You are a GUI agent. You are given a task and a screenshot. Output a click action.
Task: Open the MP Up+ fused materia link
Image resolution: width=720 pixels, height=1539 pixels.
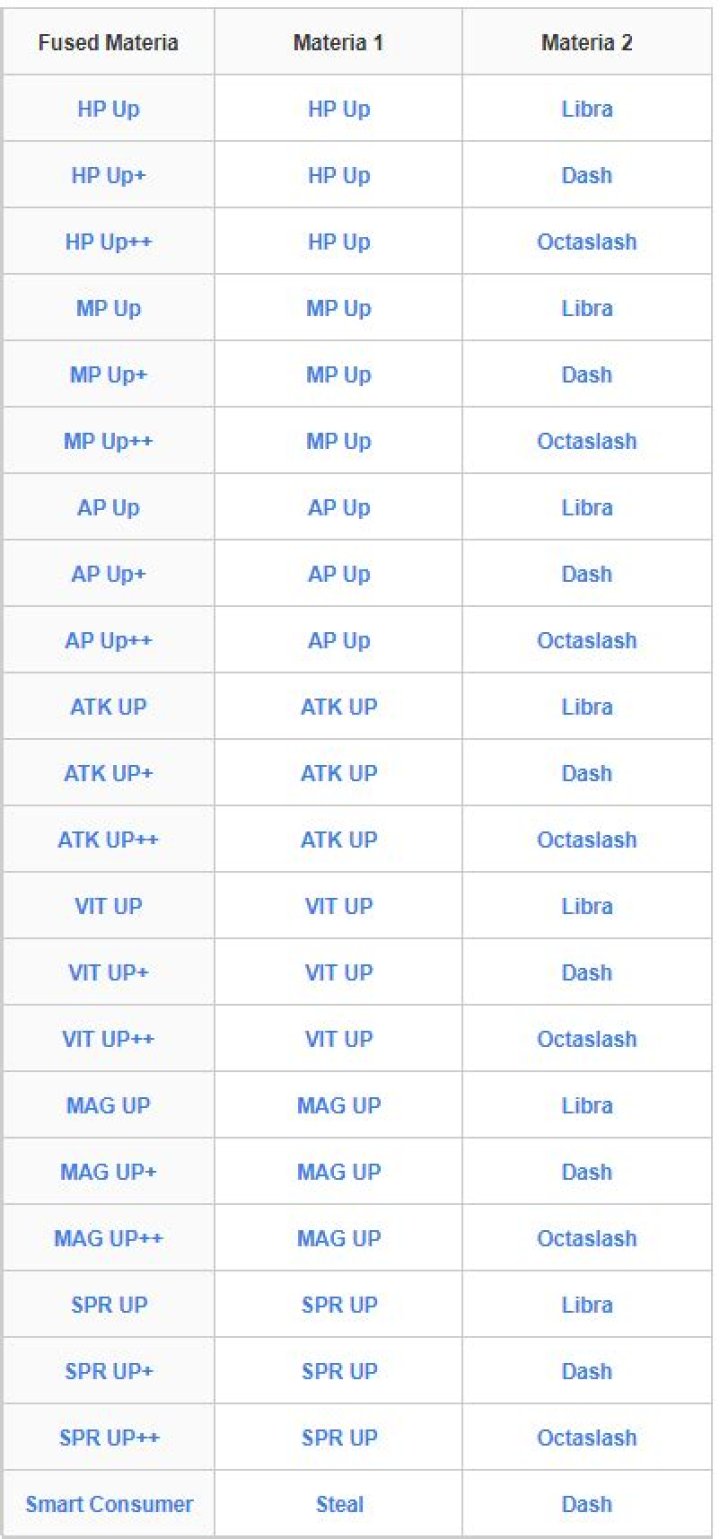[109, 374]
